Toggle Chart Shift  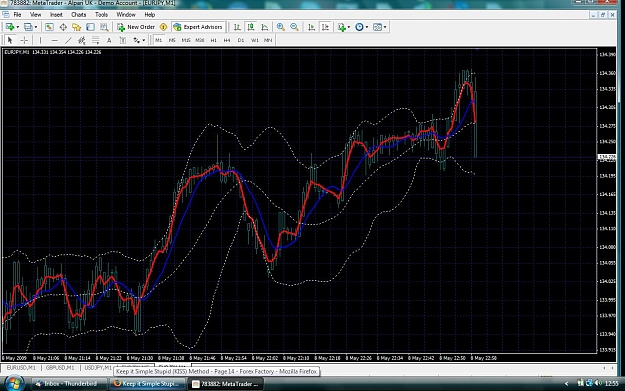coord(325,27)
